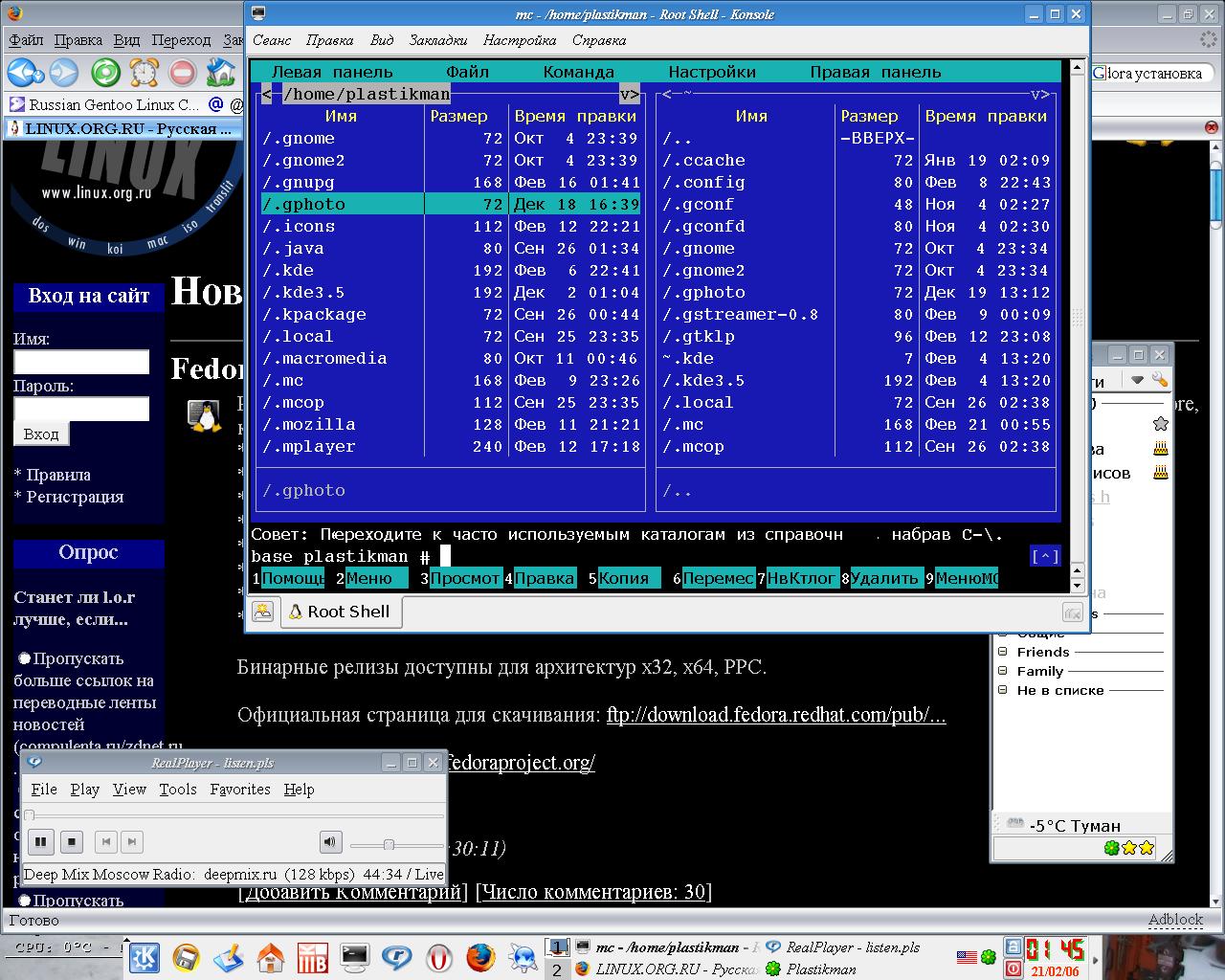
Task: Collapse Не в списке contact group
Action: point(1003,690)
